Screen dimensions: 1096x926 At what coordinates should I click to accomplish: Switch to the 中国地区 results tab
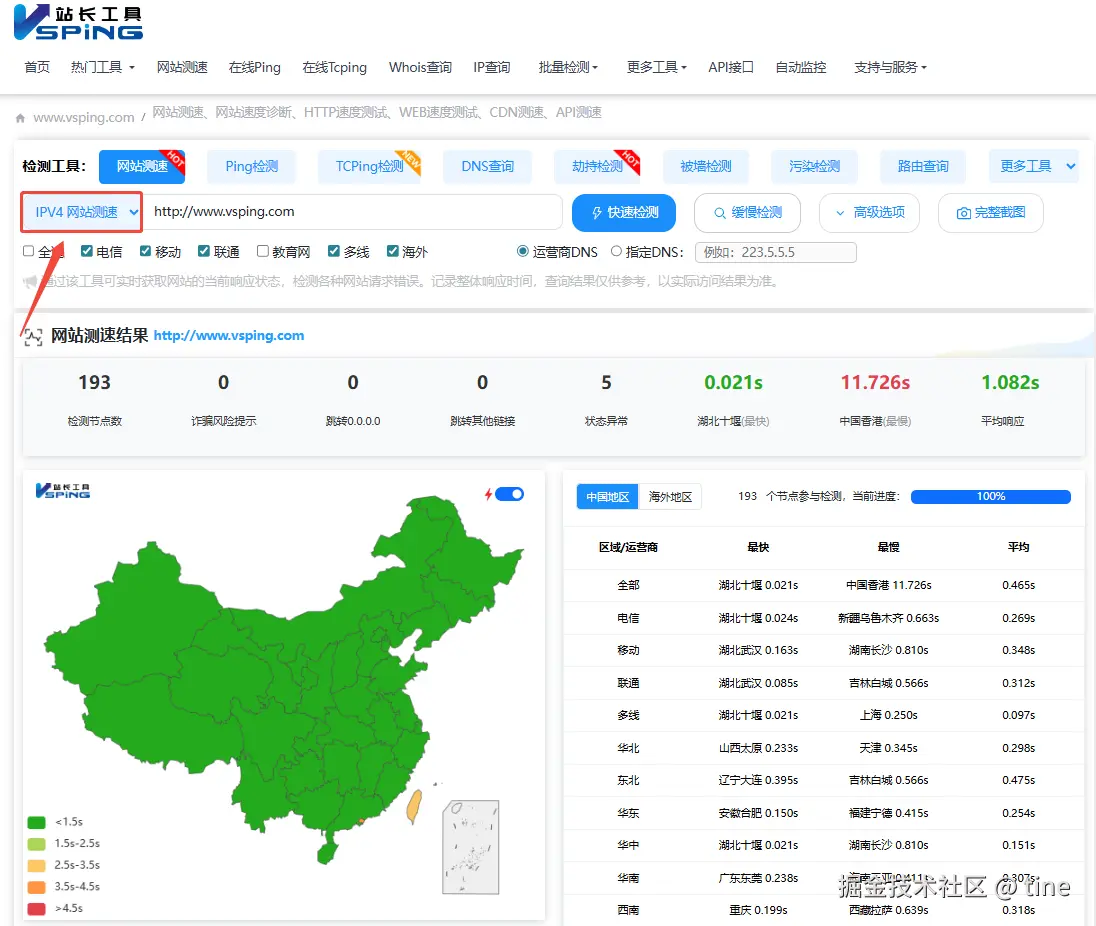point(607,497)
